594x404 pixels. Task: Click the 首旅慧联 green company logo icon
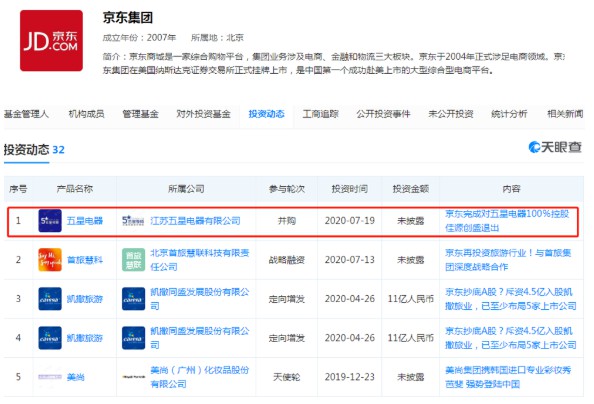click(133, 260)
